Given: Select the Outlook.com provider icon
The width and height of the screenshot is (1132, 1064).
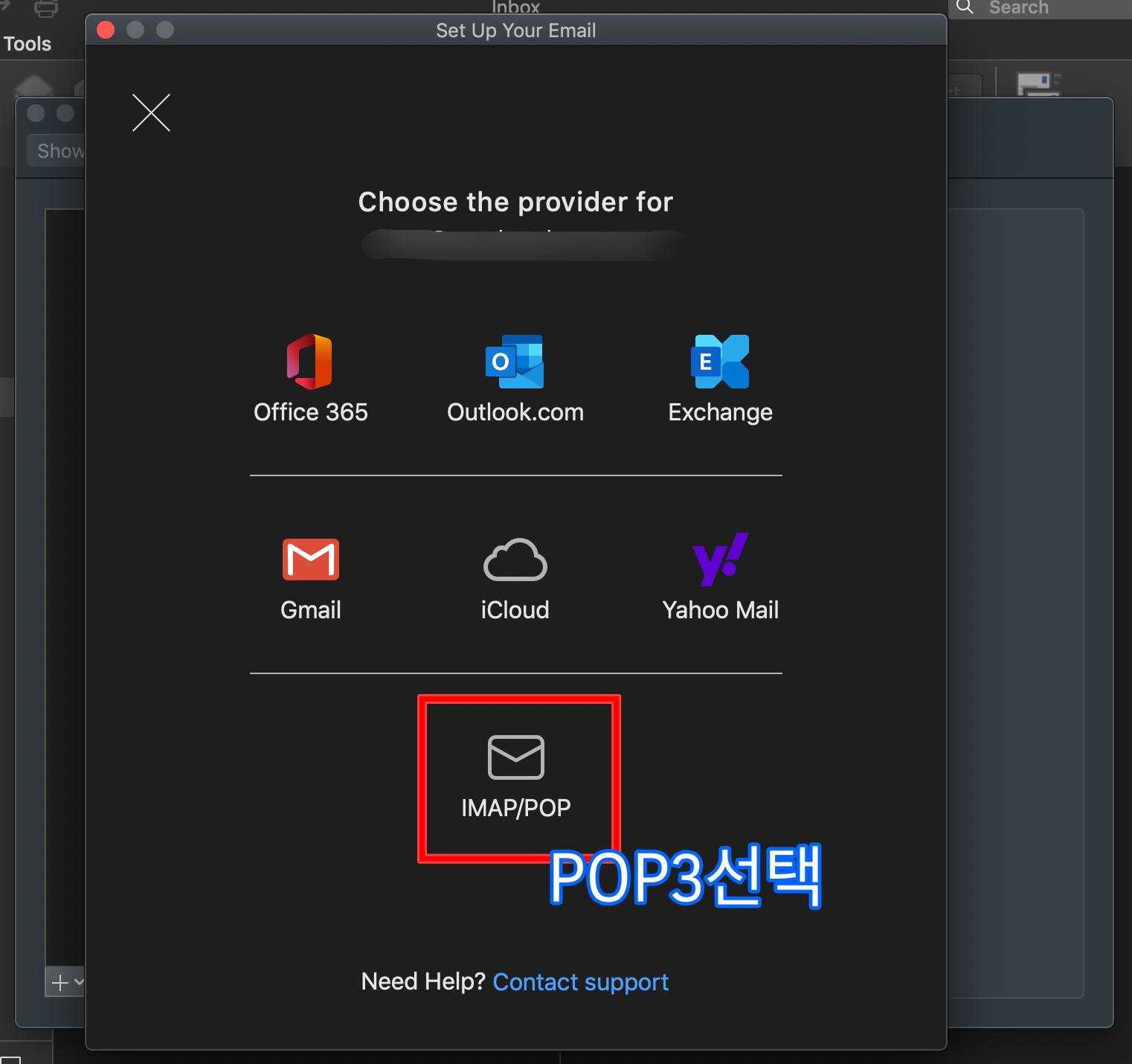Looking at the screenshot, I should [x=515, y=362].
